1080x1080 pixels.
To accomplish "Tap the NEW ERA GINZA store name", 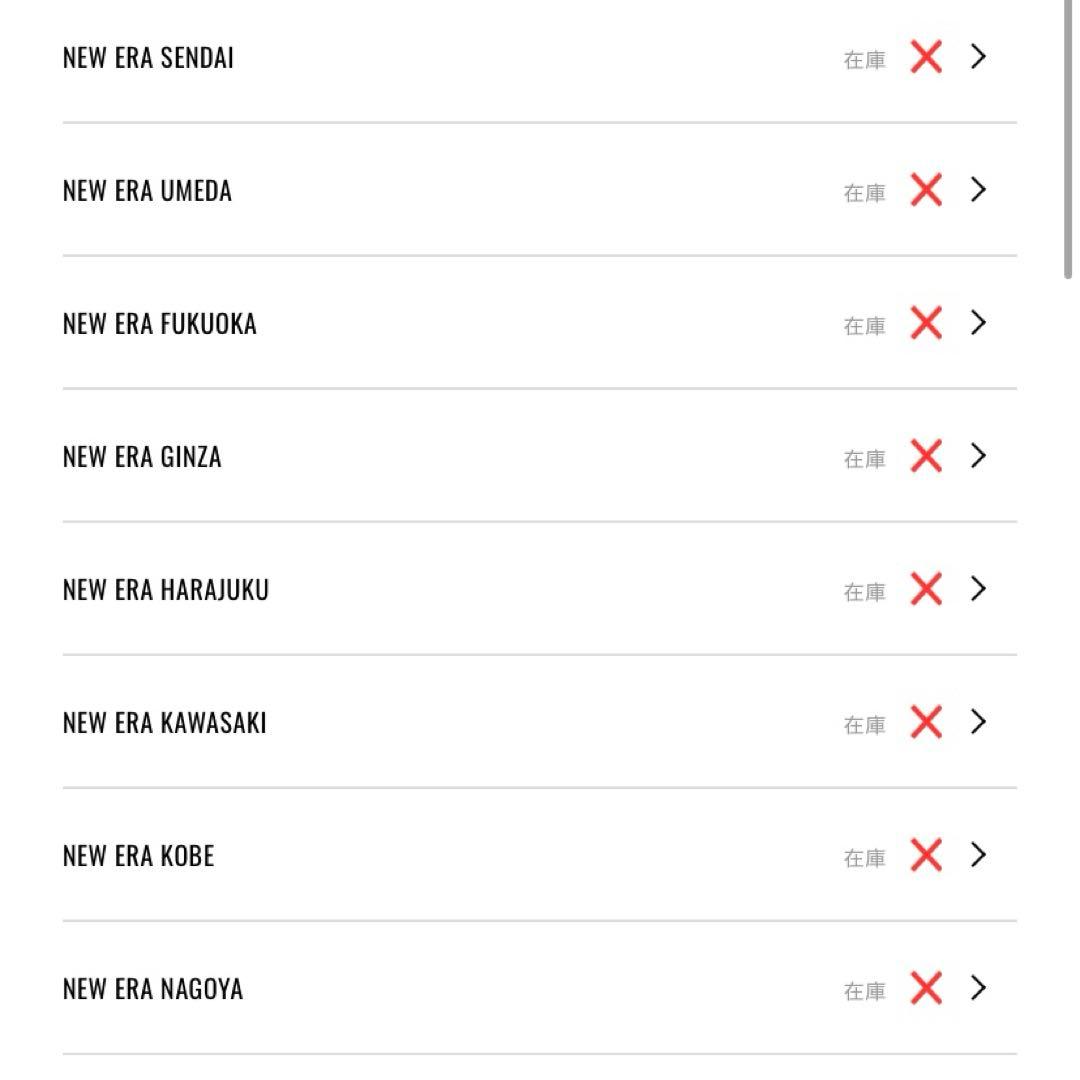I will tap(141, 457).
